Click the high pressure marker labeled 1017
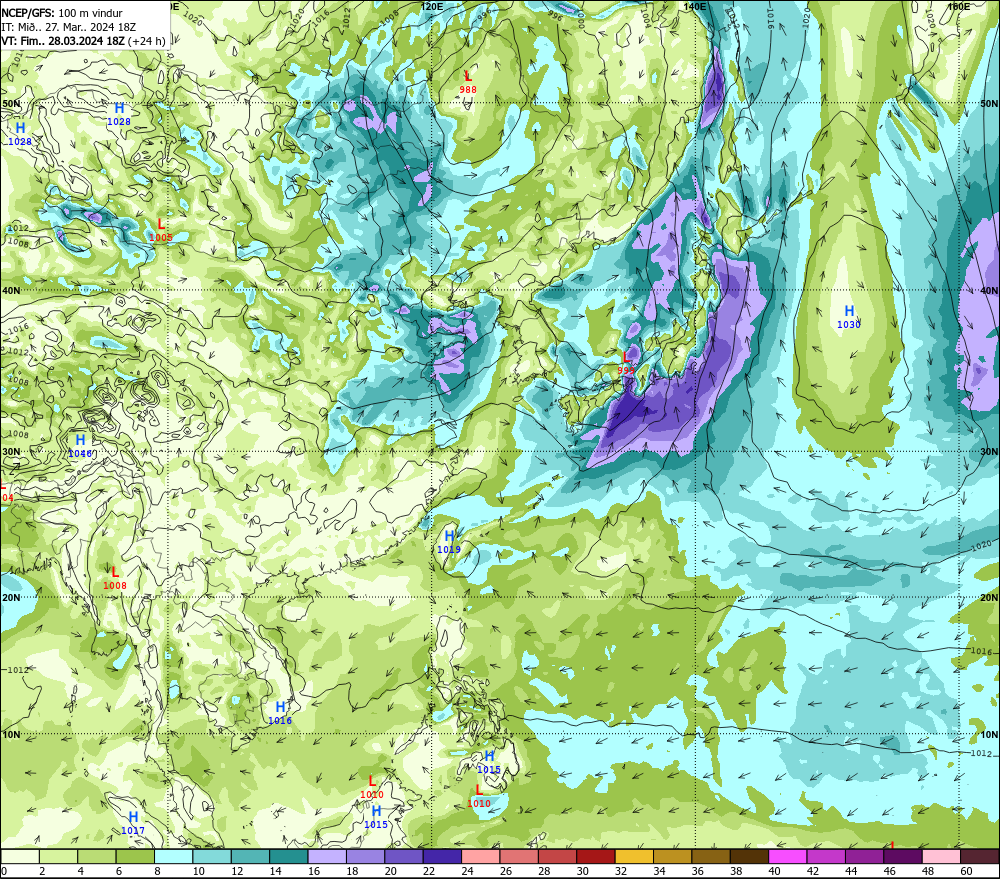1000x879 pixels. pos(133,824)
